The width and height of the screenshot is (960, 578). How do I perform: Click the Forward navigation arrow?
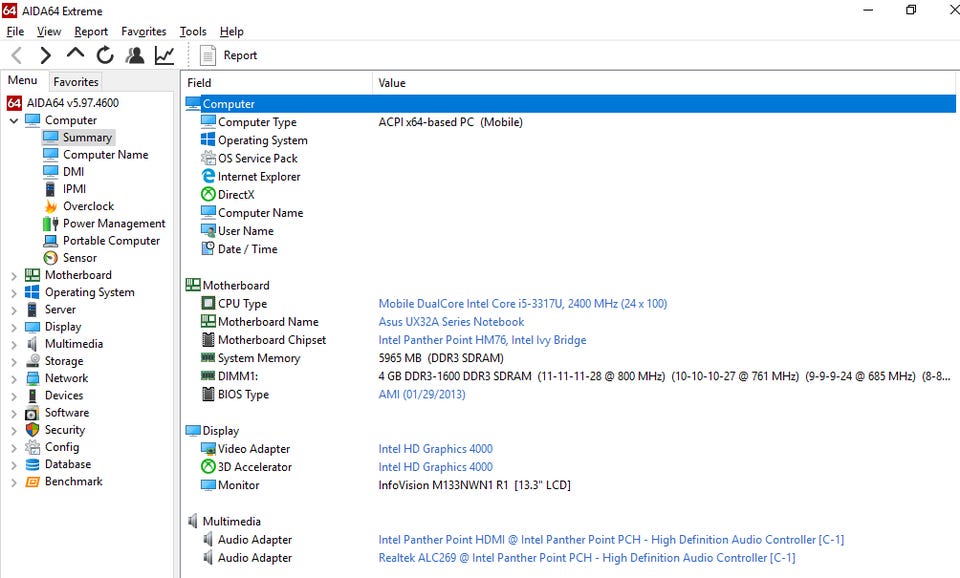[46, 55]
